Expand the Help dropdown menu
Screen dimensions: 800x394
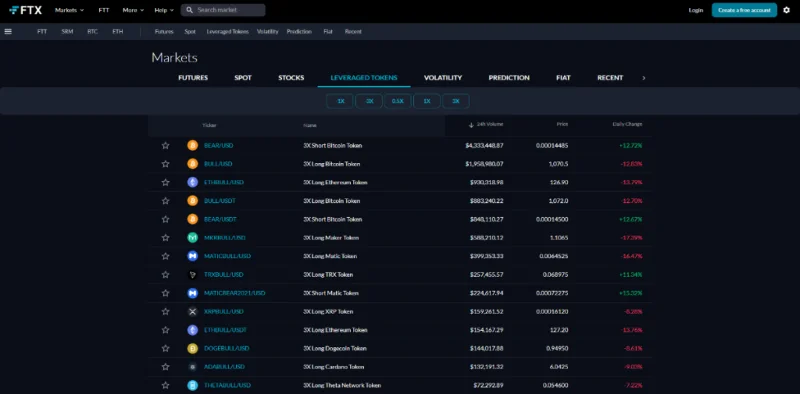[x=164, y=10]
